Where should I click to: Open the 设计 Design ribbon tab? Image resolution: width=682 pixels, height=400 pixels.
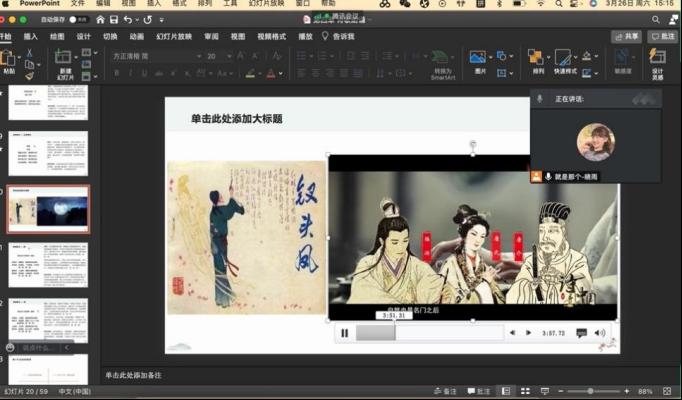point(84,37)
